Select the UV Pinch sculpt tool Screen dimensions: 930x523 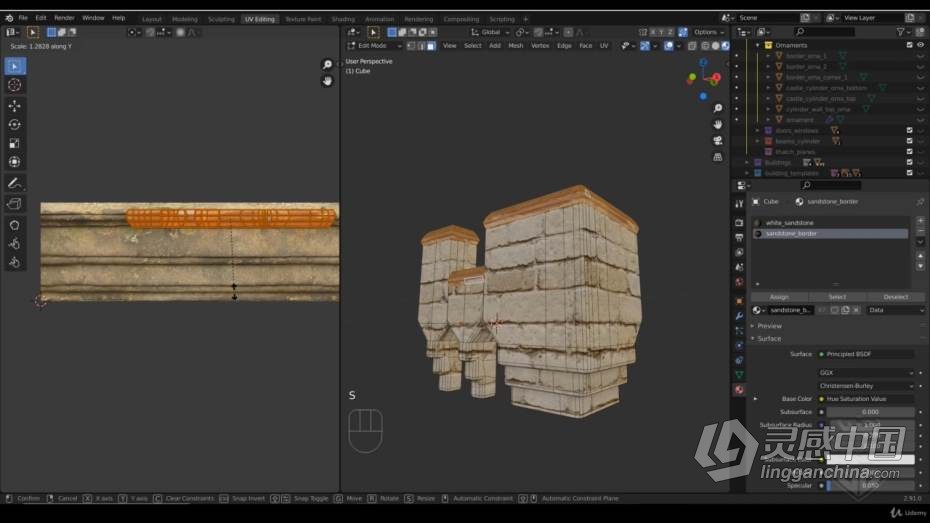(15, 262)
